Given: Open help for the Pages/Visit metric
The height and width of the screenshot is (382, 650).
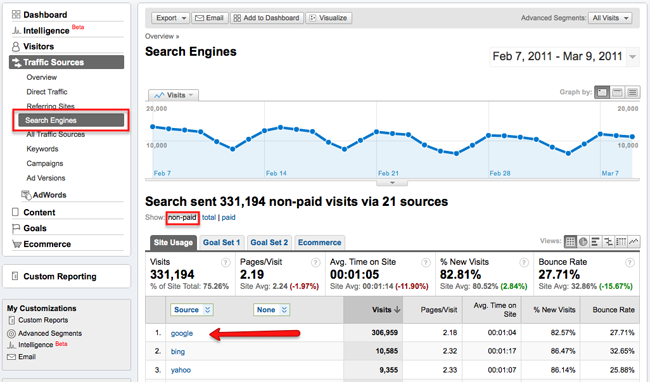Looking at the screenshot, I should pos(315,262).
